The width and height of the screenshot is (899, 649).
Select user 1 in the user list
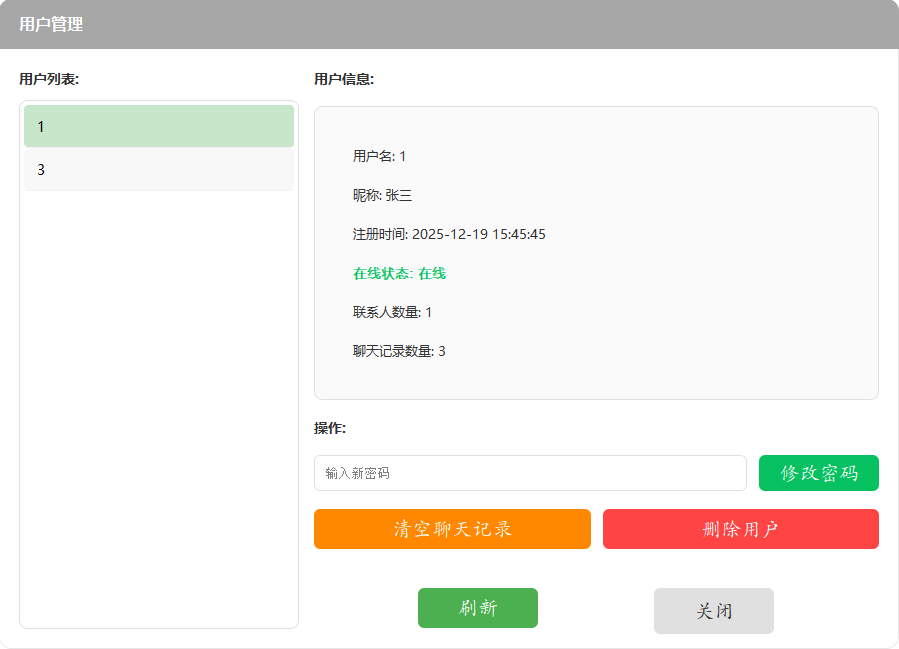click(x=158, y=126)
